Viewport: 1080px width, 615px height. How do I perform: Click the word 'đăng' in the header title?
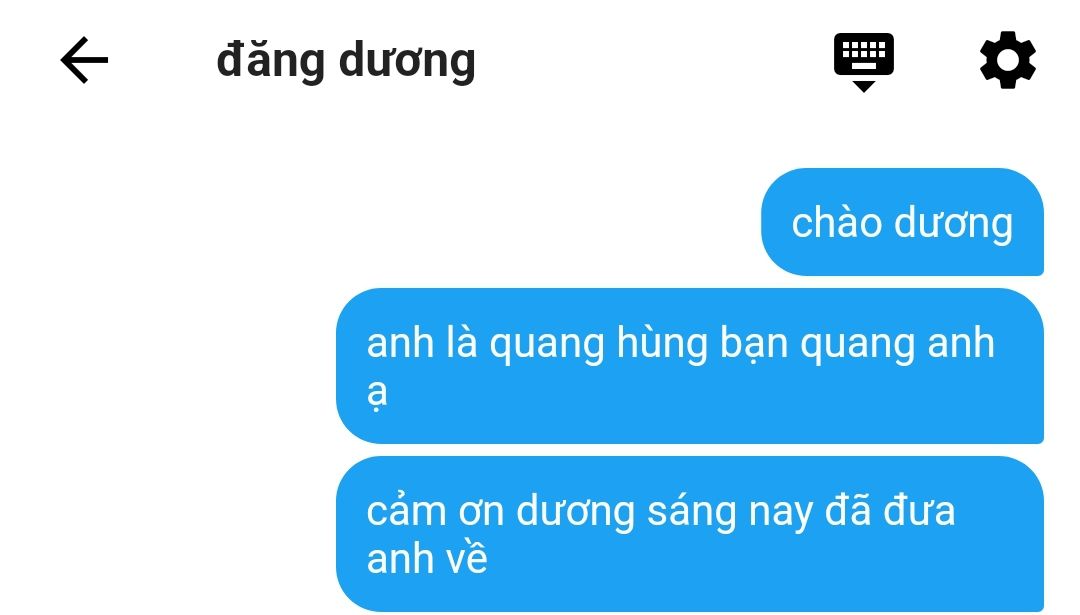pyautogui.click(x=270, y=62)
